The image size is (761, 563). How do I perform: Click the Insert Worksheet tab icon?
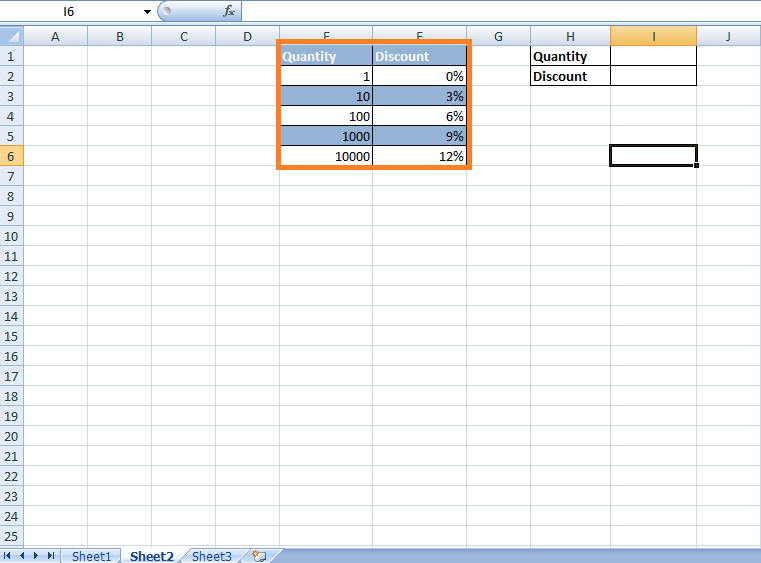[258, 556]
